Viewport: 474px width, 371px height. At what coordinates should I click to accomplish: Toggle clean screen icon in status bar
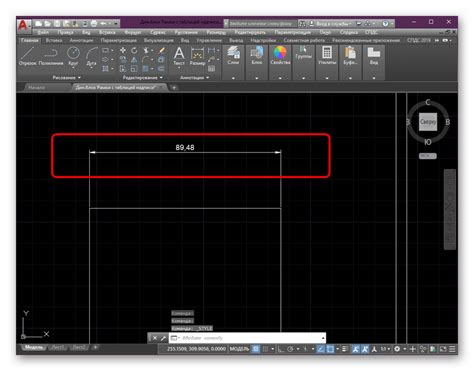pos(443,349)
